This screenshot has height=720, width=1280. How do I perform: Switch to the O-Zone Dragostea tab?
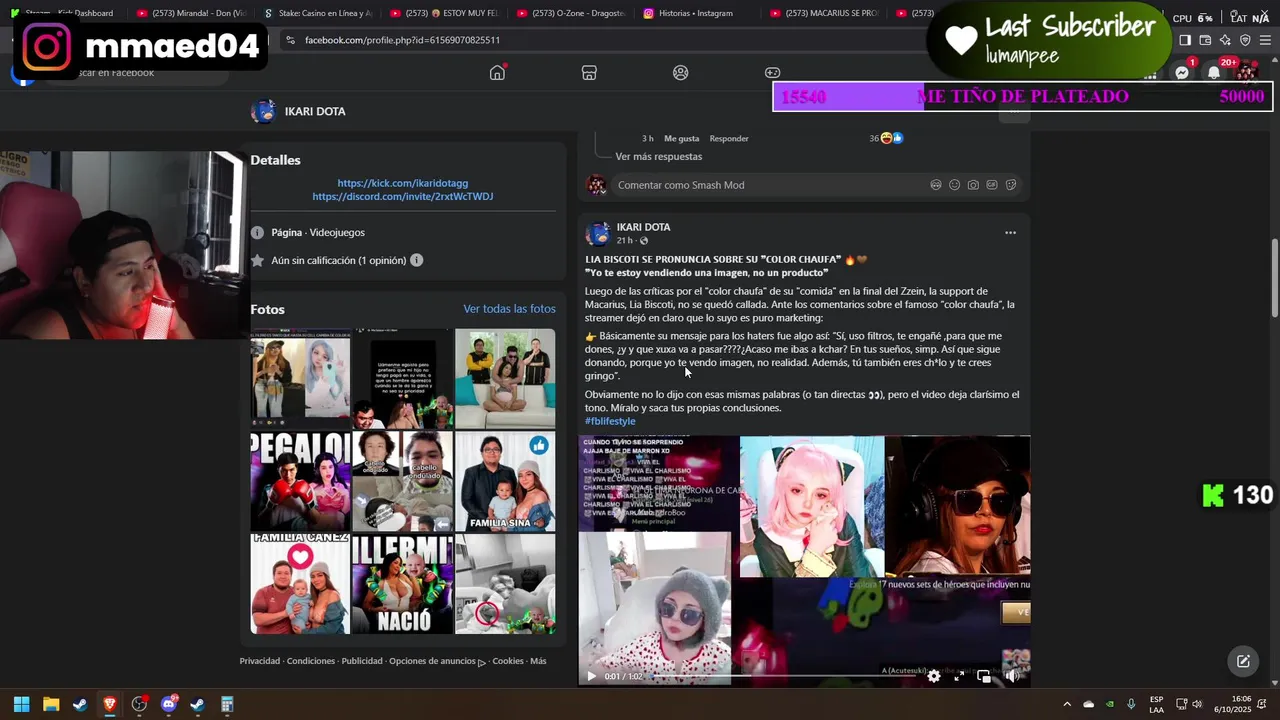(x=571, y=13)
